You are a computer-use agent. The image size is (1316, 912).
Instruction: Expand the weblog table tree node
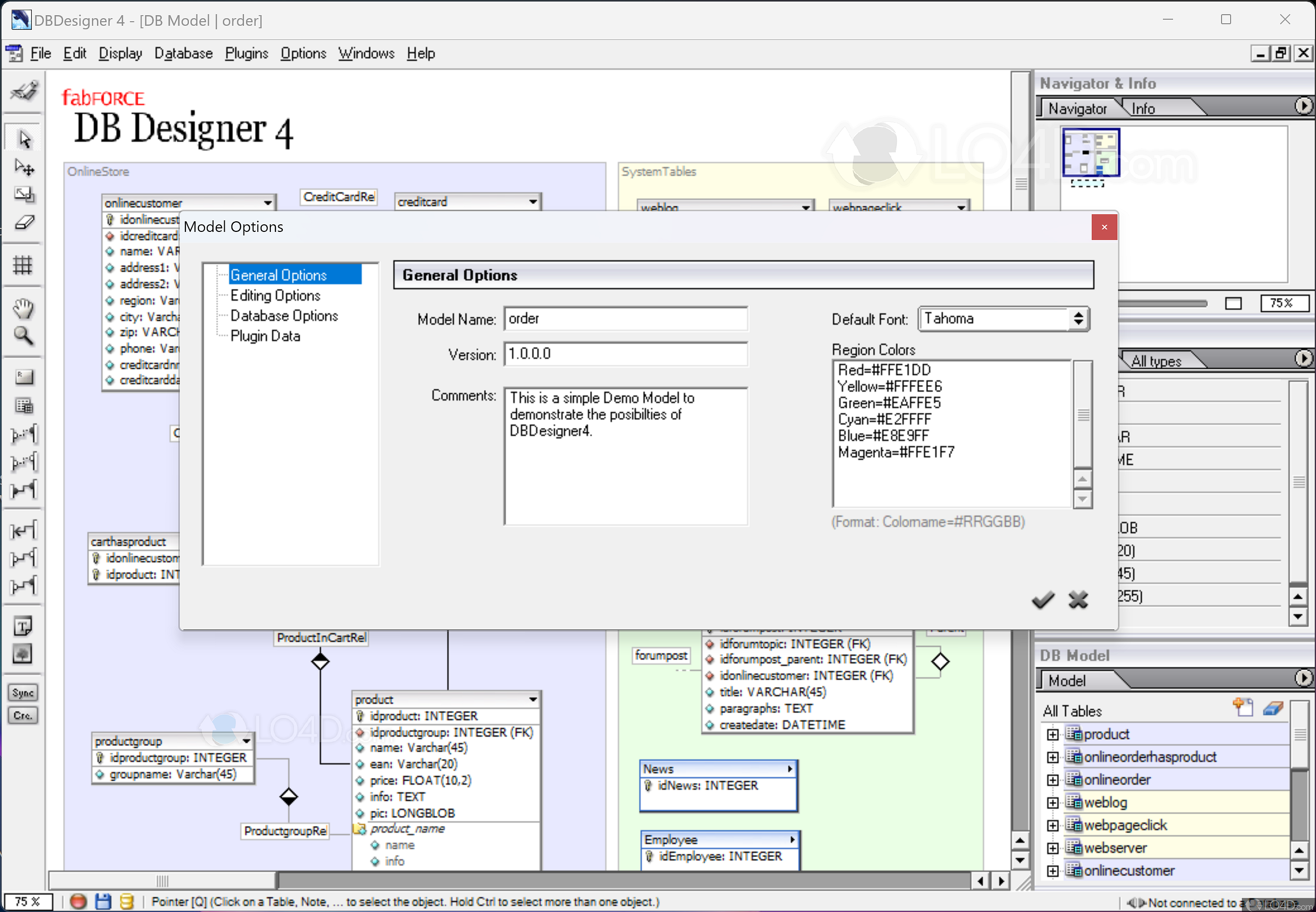click(1052, 803)
